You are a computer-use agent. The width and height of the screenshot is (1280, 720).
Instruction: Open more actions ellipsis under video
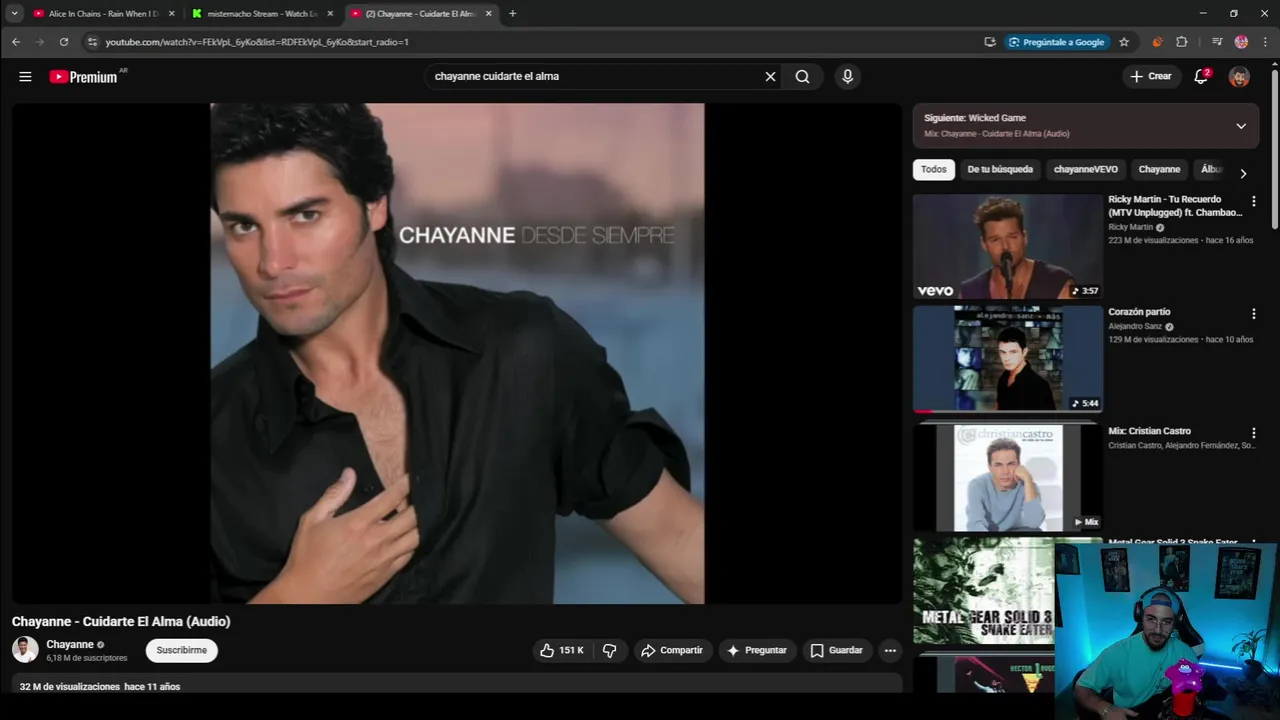point(890,650)
